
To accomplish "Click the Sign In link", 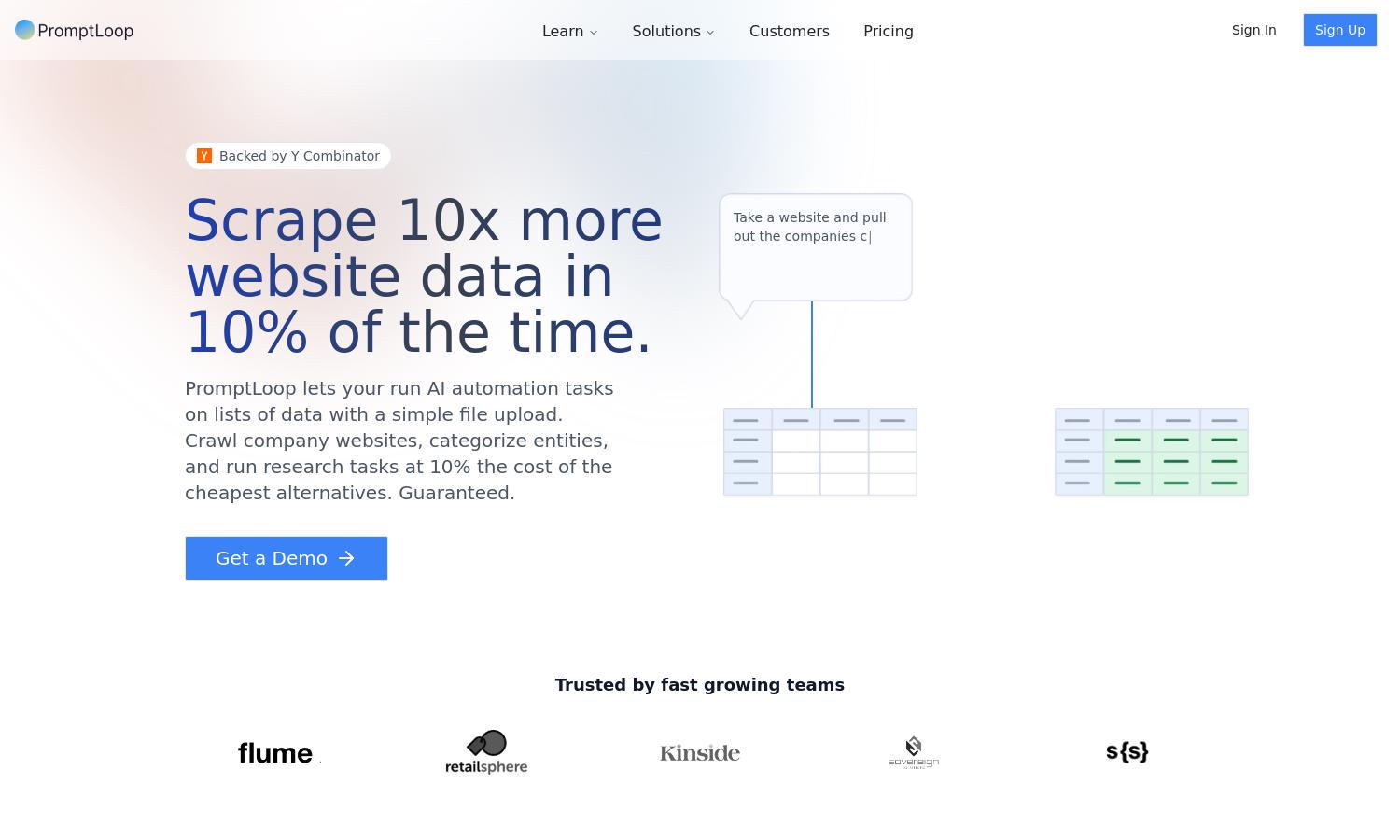I will point(1253,30).
